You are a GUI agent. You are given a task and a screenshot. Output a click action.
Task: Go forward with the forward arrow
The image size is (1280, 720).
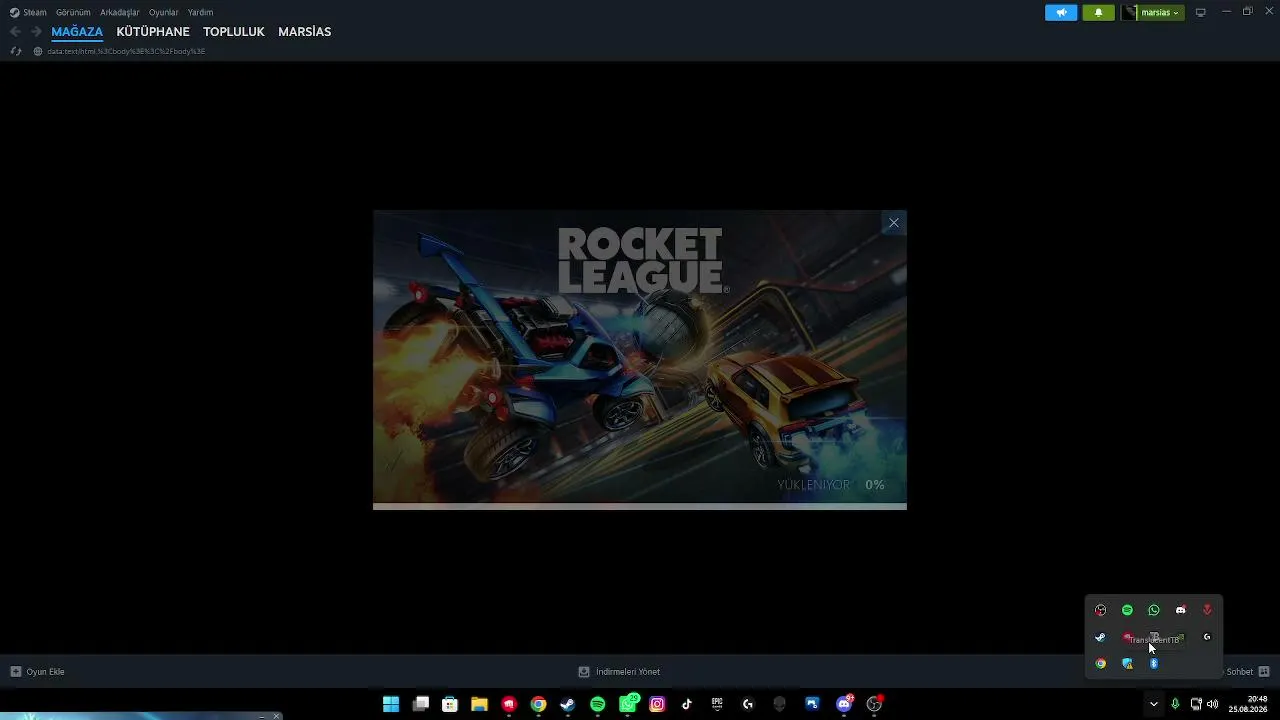click(36, 32)
